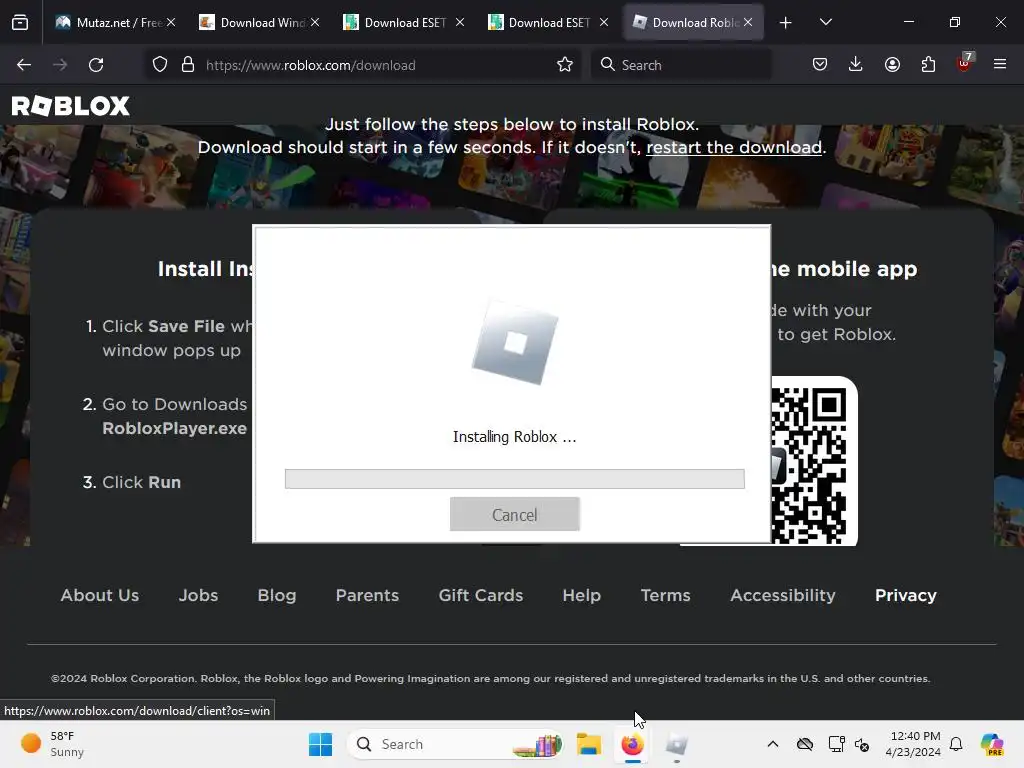Open the tracking protection shield icon
Viewport: 1024px width, 768px height.
160,65
